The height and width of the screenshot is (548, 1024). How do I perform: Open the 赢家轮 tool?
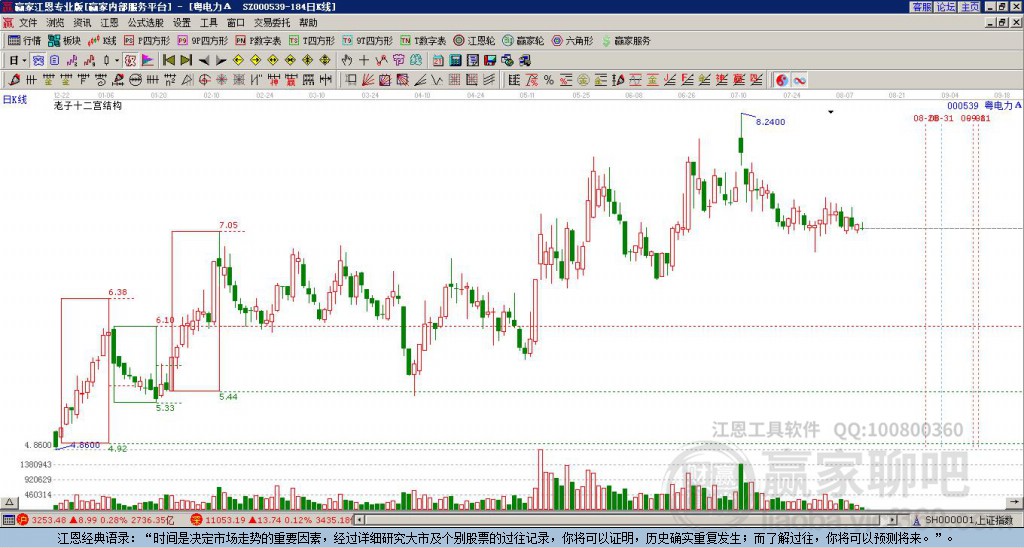523,40
